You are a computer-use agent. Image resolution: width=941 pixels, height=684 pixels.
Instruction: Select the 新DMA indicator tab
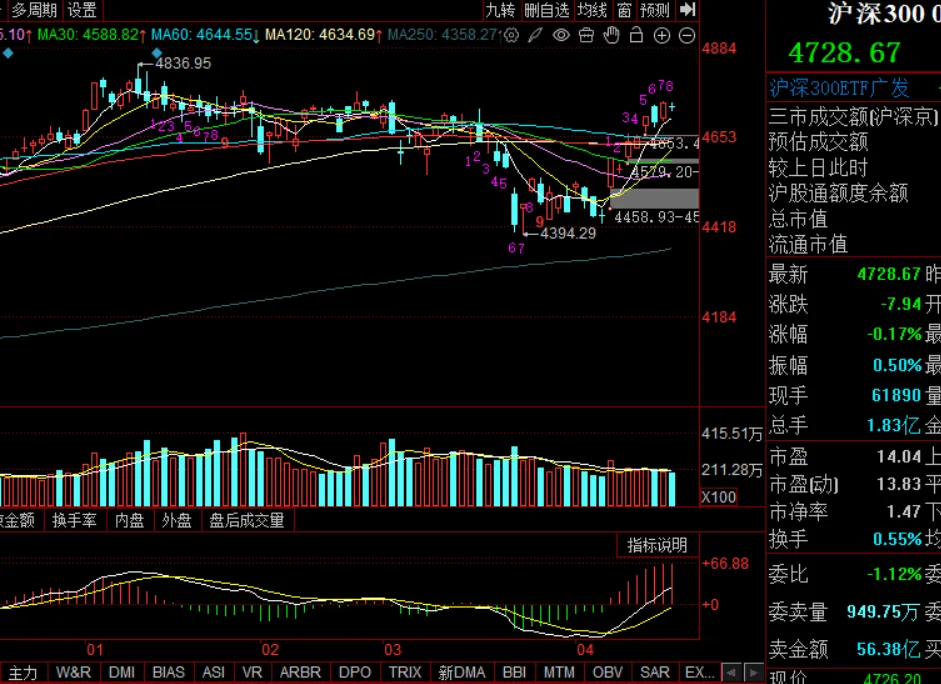pos(461,673)
